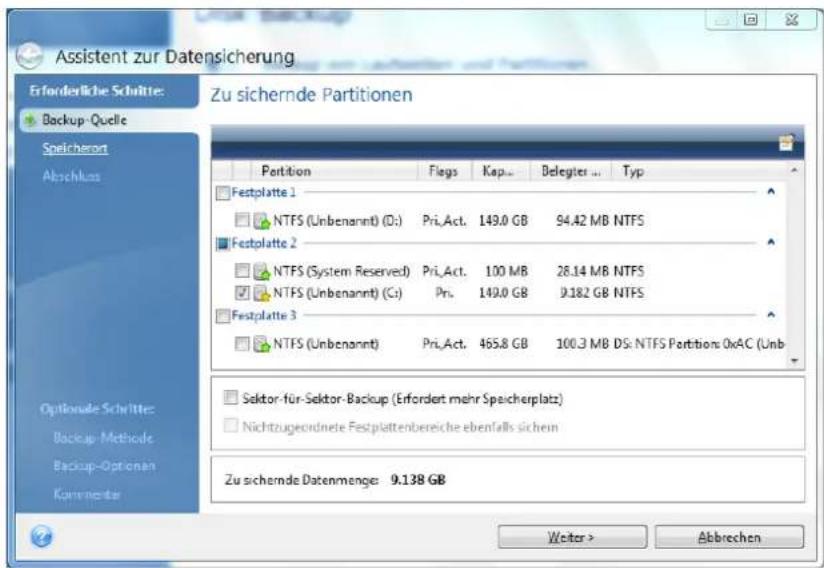Click DS: NTFS Partition 0xAC type text
The height and width of the screenshot is (568, 824).
[x=699, y=344]
